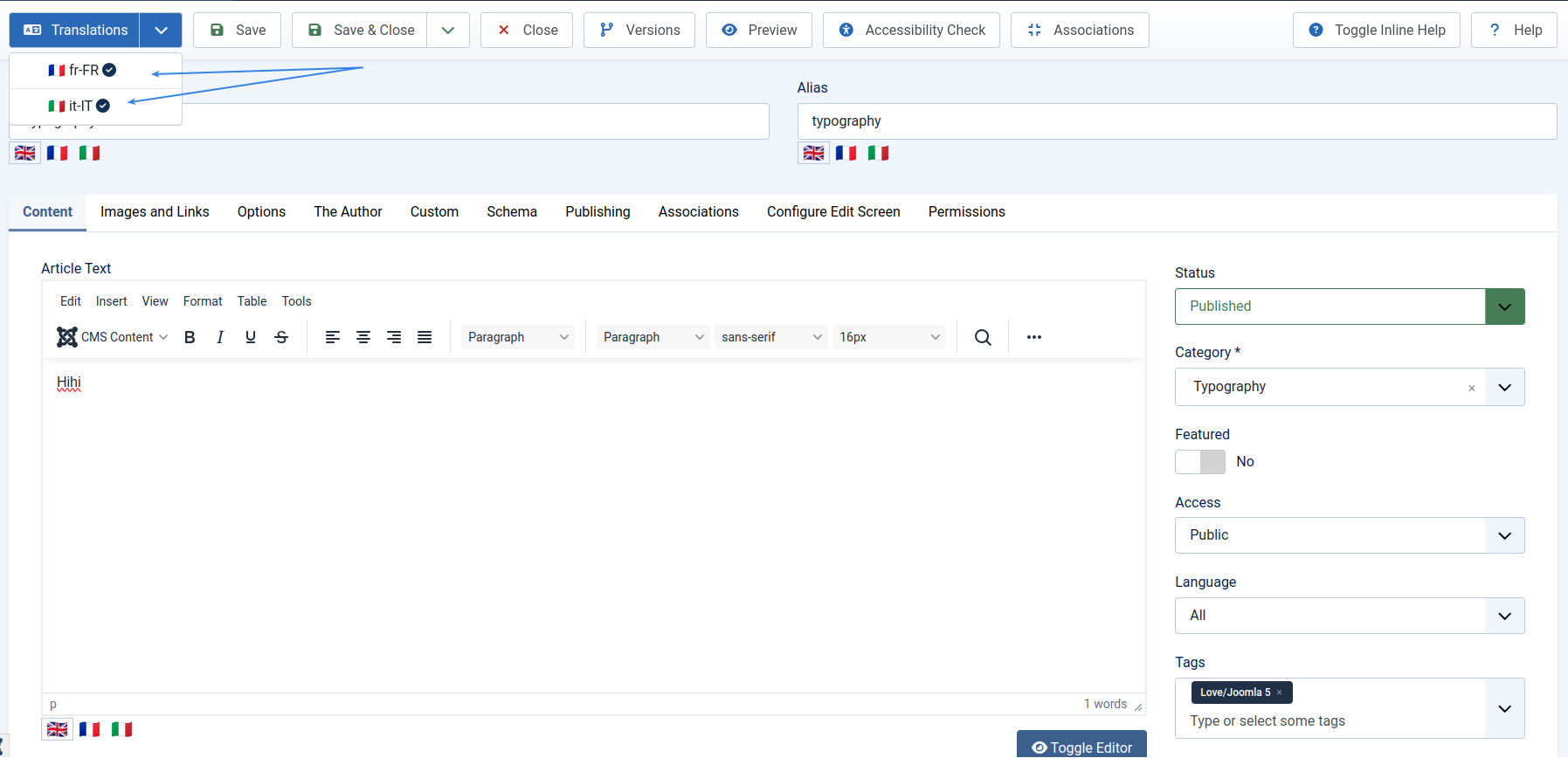Viewport: 1568px width, 758px height.
Task: Reveal more editor toolbar options
Action: [x=1034, y=337]
